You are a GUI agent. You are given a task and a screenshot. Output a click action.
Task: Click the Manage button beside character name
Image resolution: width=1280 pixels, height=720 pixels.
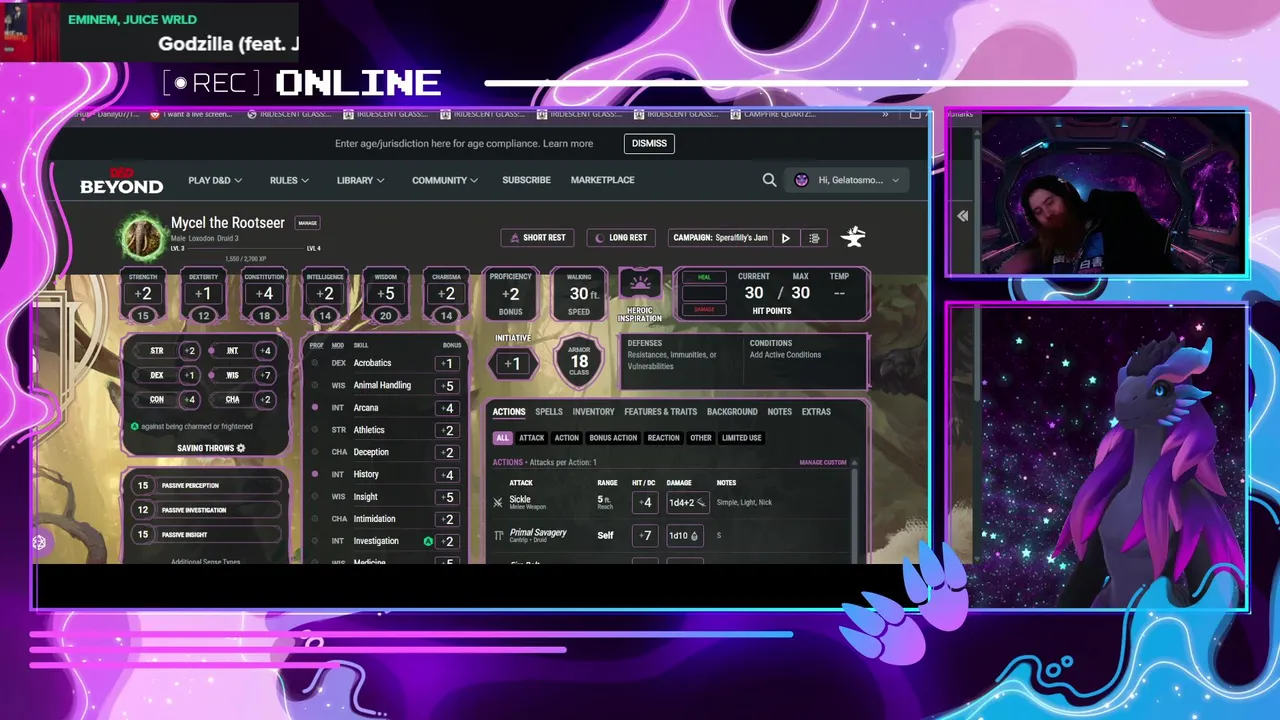pyautogui.click(x=307, y=223)
